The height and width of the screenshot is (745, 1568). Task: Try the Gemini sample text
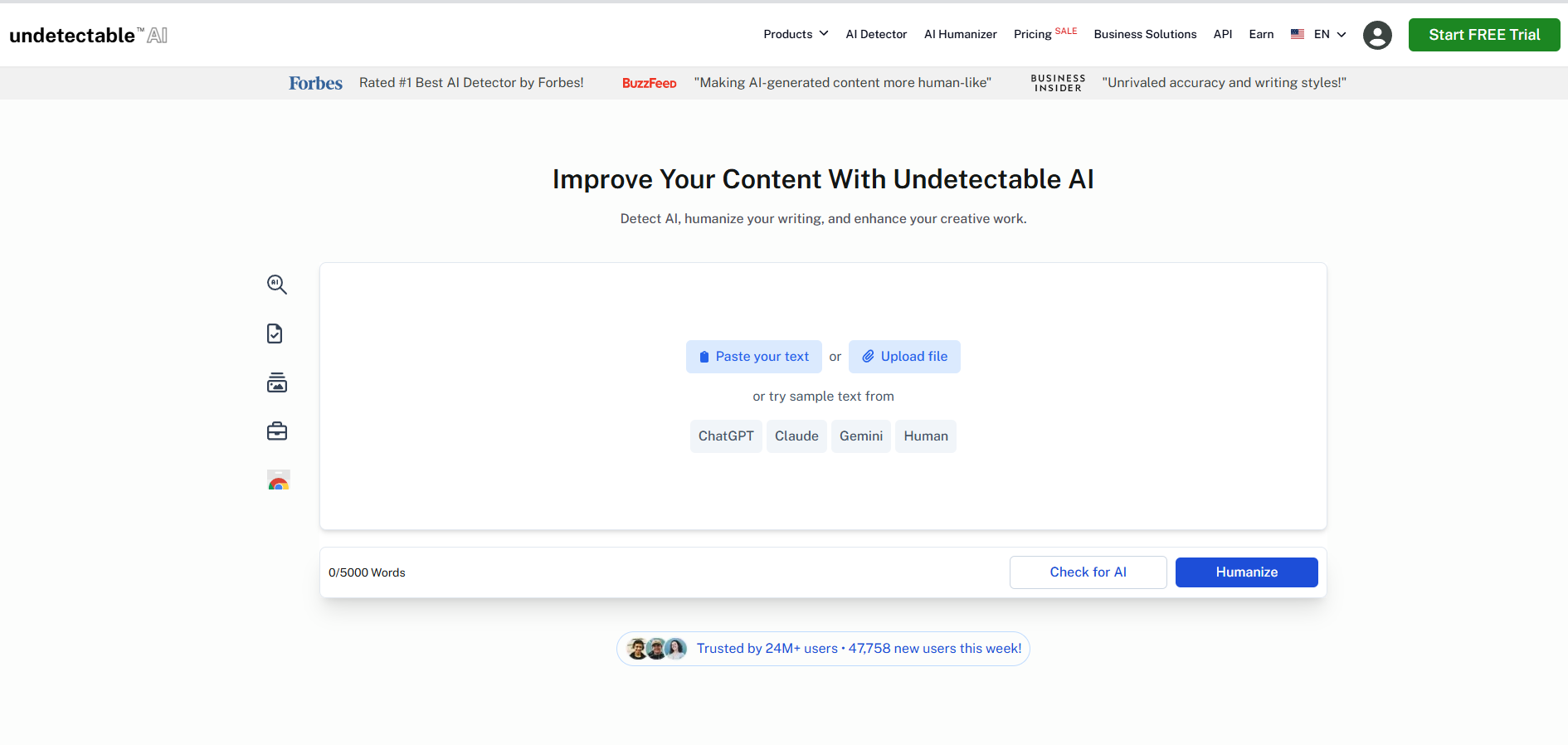coord(861,436)
